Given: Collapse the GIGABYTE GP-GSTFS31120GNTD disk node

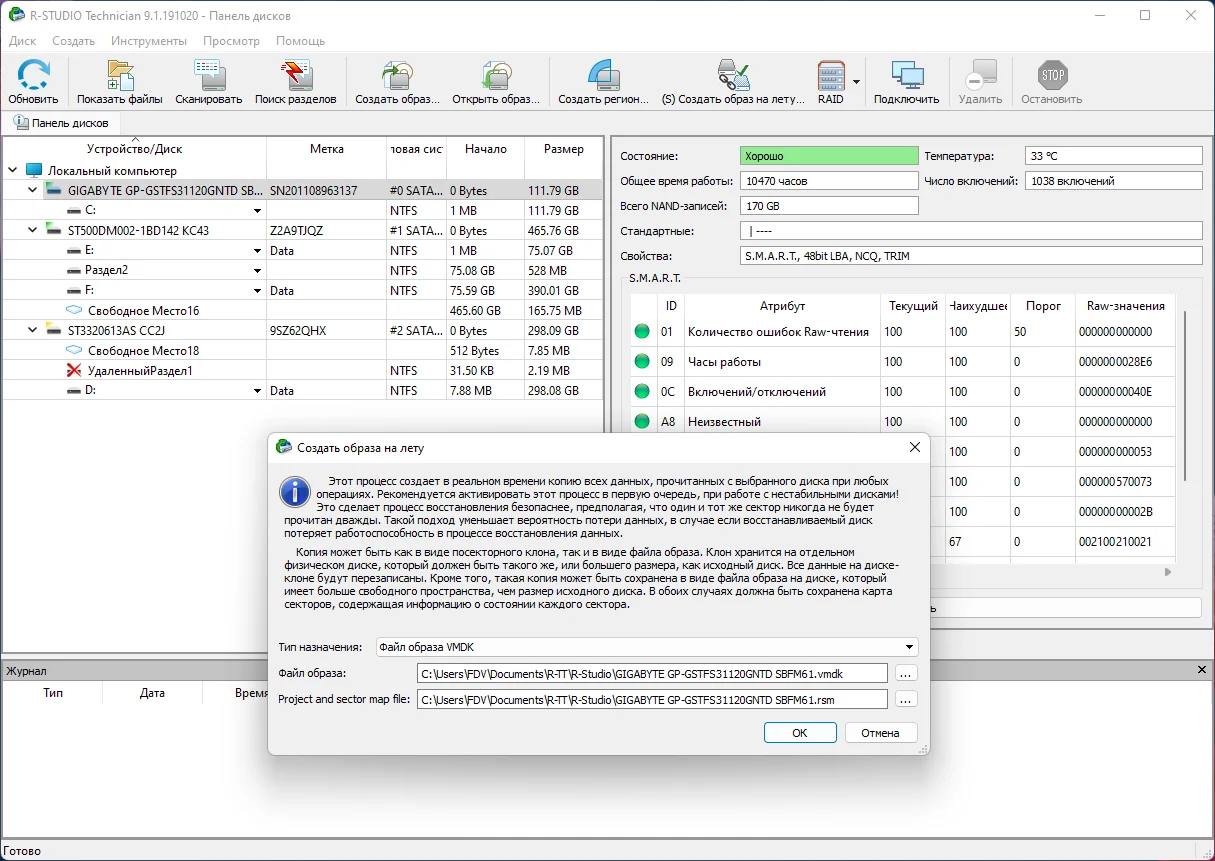Looking at the screenshot, I should (x=32, y=190).
